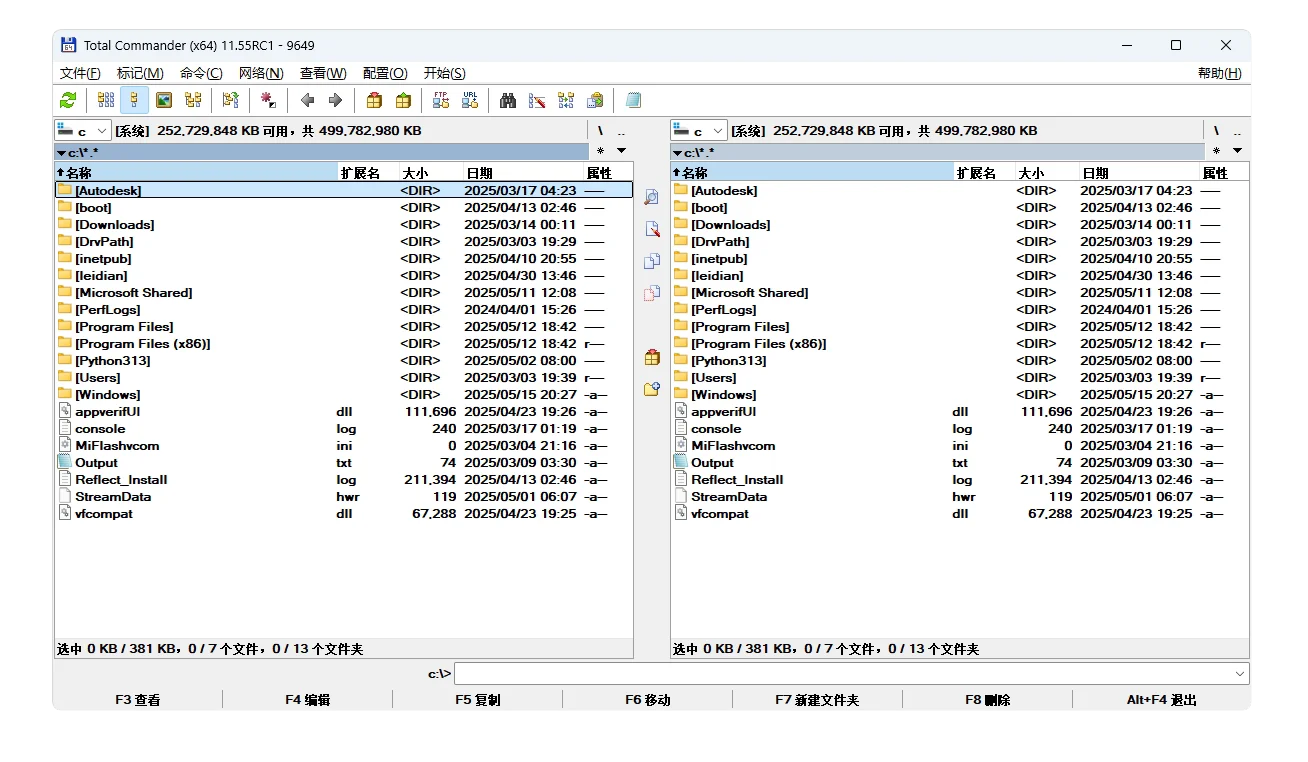Click the new folder icon between panels

click(652, 389)
